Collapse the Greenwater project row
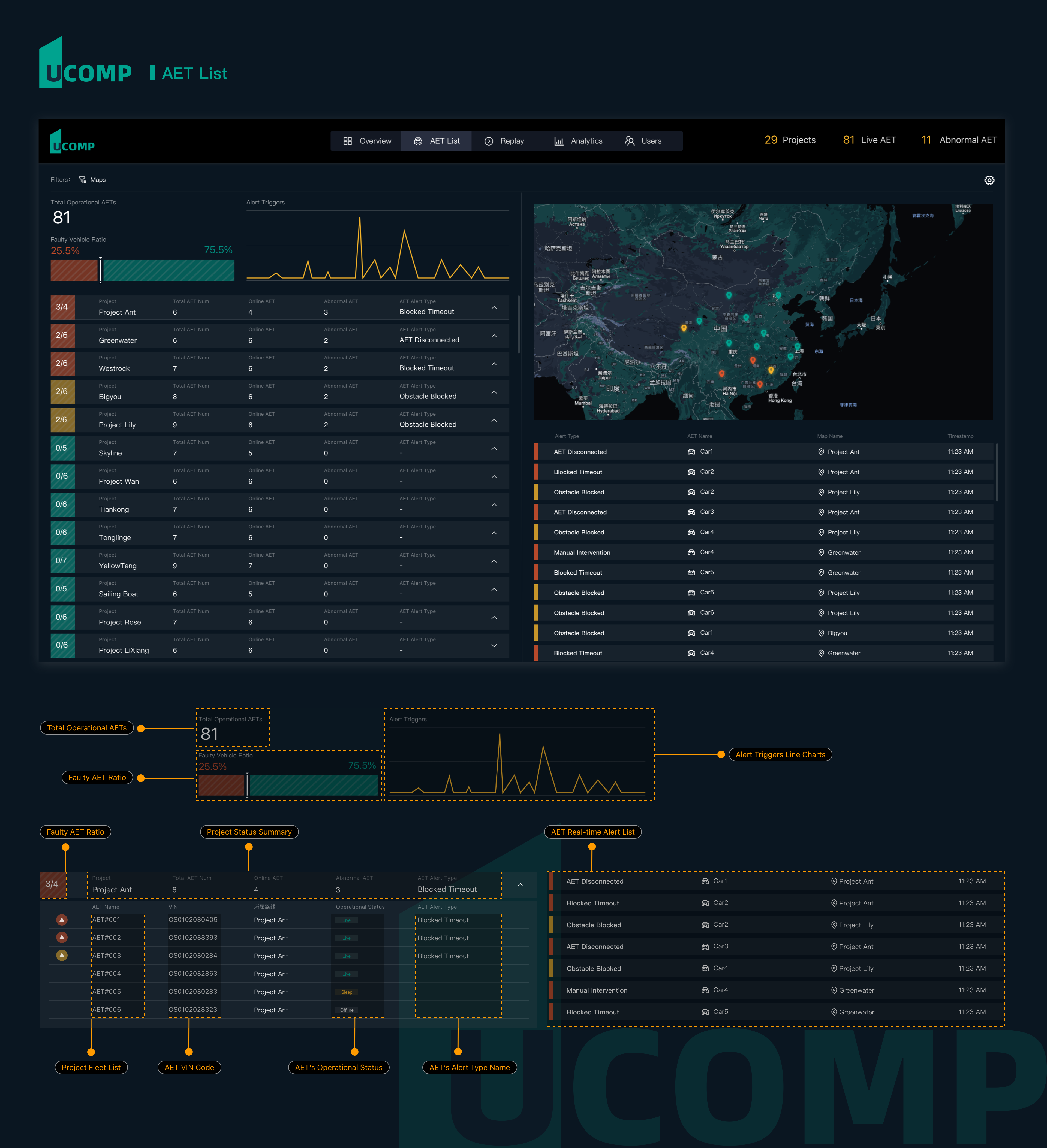 coord(494,336)
